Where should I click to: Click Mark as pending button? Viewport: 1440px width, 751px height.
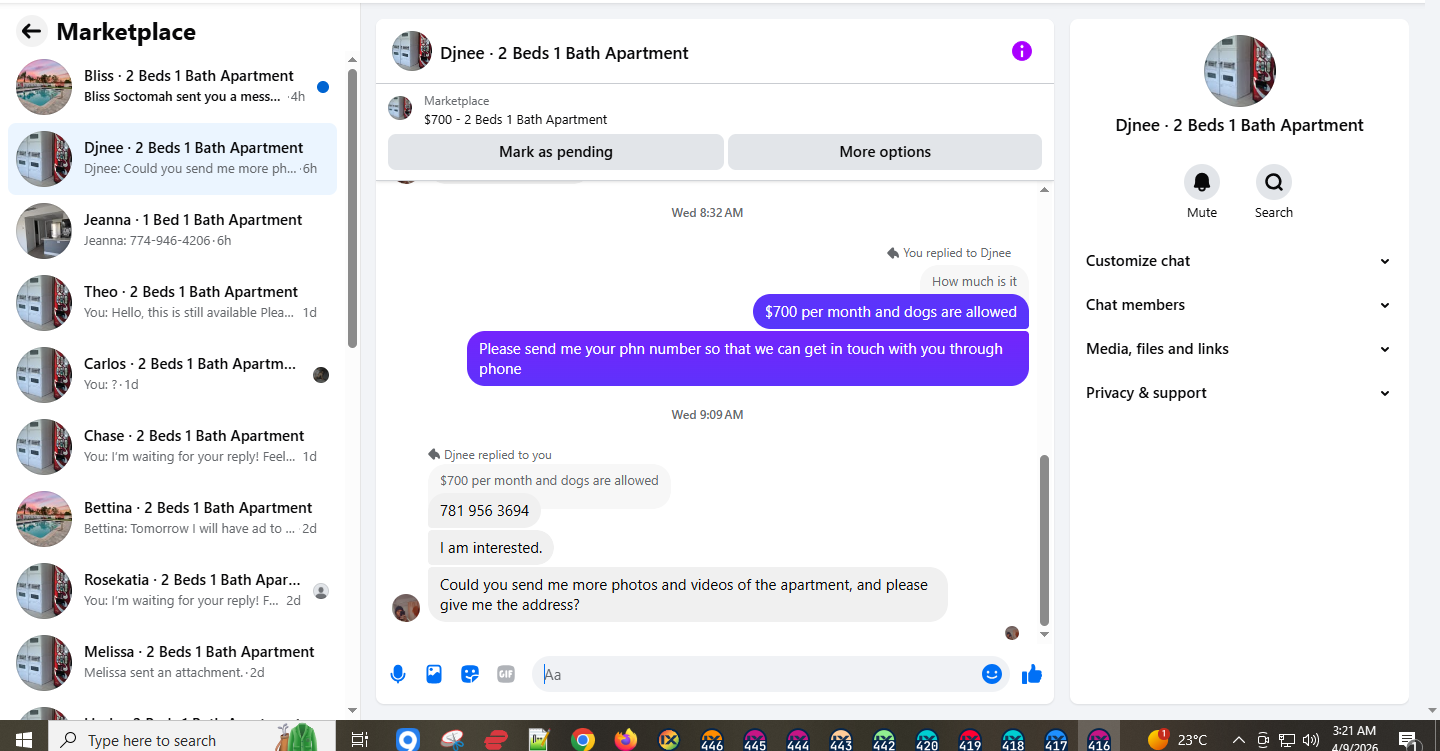[x=556, y=152]
